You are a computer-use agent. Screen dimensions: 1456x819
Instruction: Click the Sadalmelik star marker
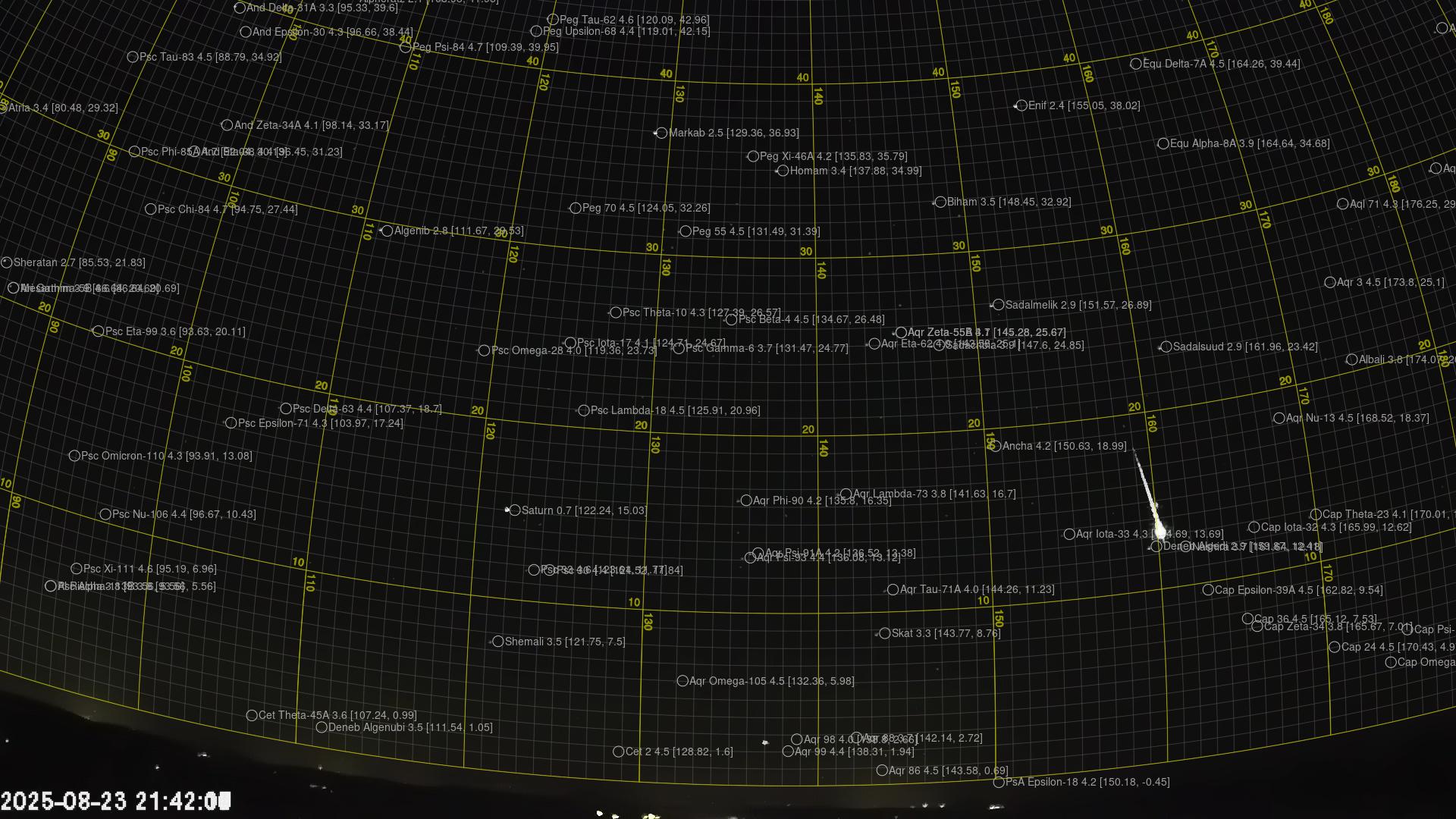click(998, 305)
